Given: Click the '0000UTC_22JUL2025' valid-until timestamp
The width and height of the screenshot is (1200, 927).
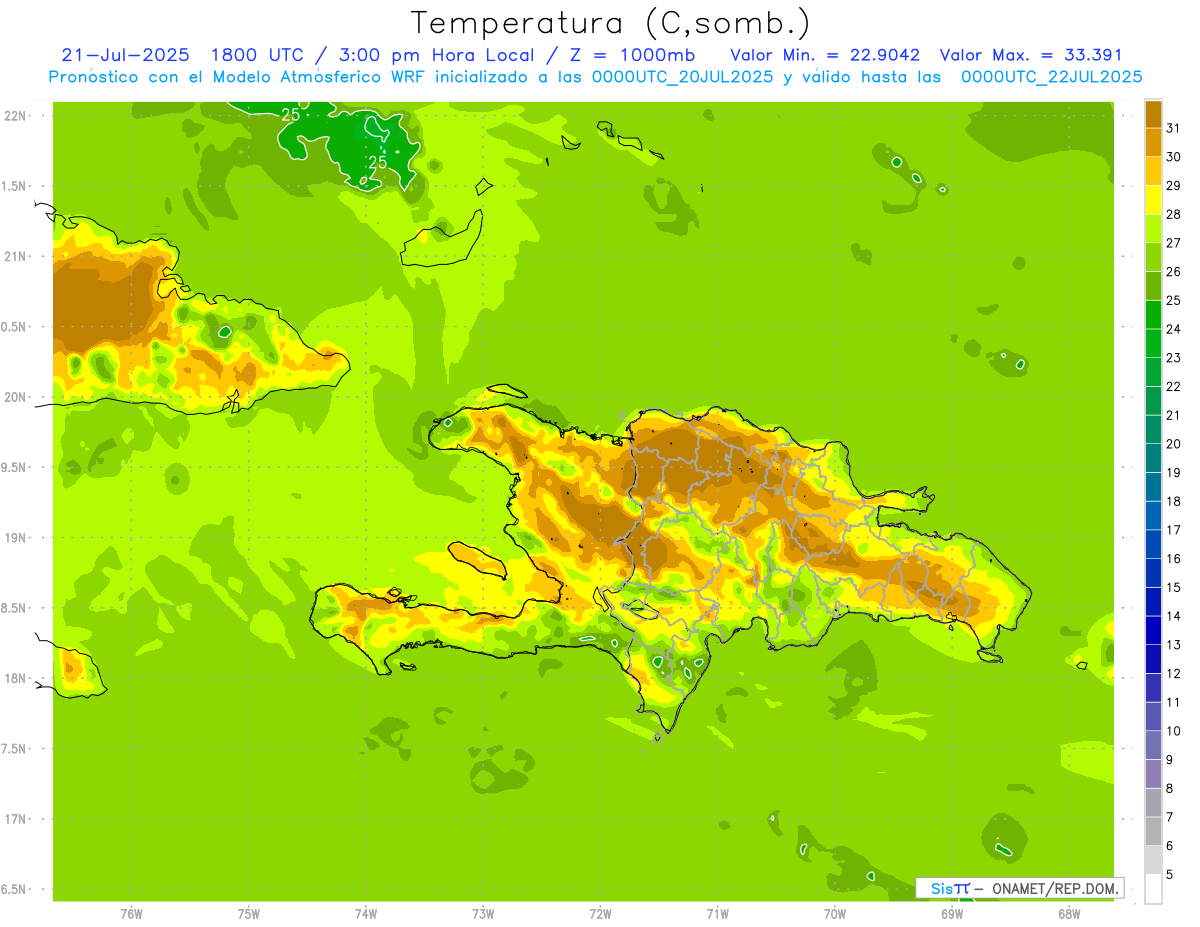Looking at the screenshot, I should 1052,77.
